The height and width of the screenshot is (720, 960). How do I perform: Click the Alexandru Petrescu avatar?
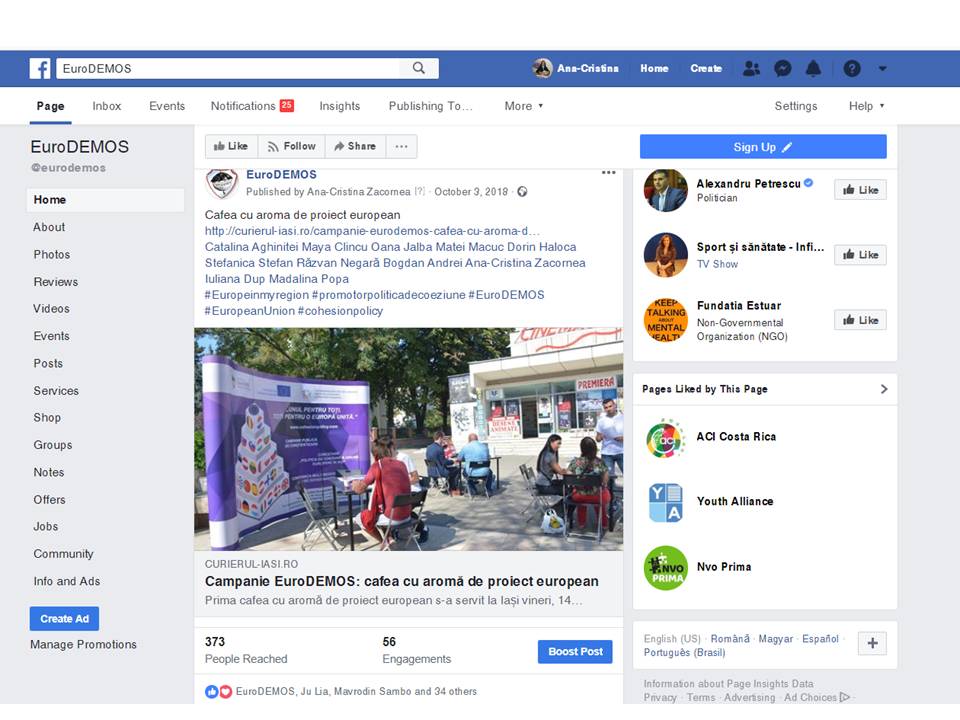(x=666, y=190)
